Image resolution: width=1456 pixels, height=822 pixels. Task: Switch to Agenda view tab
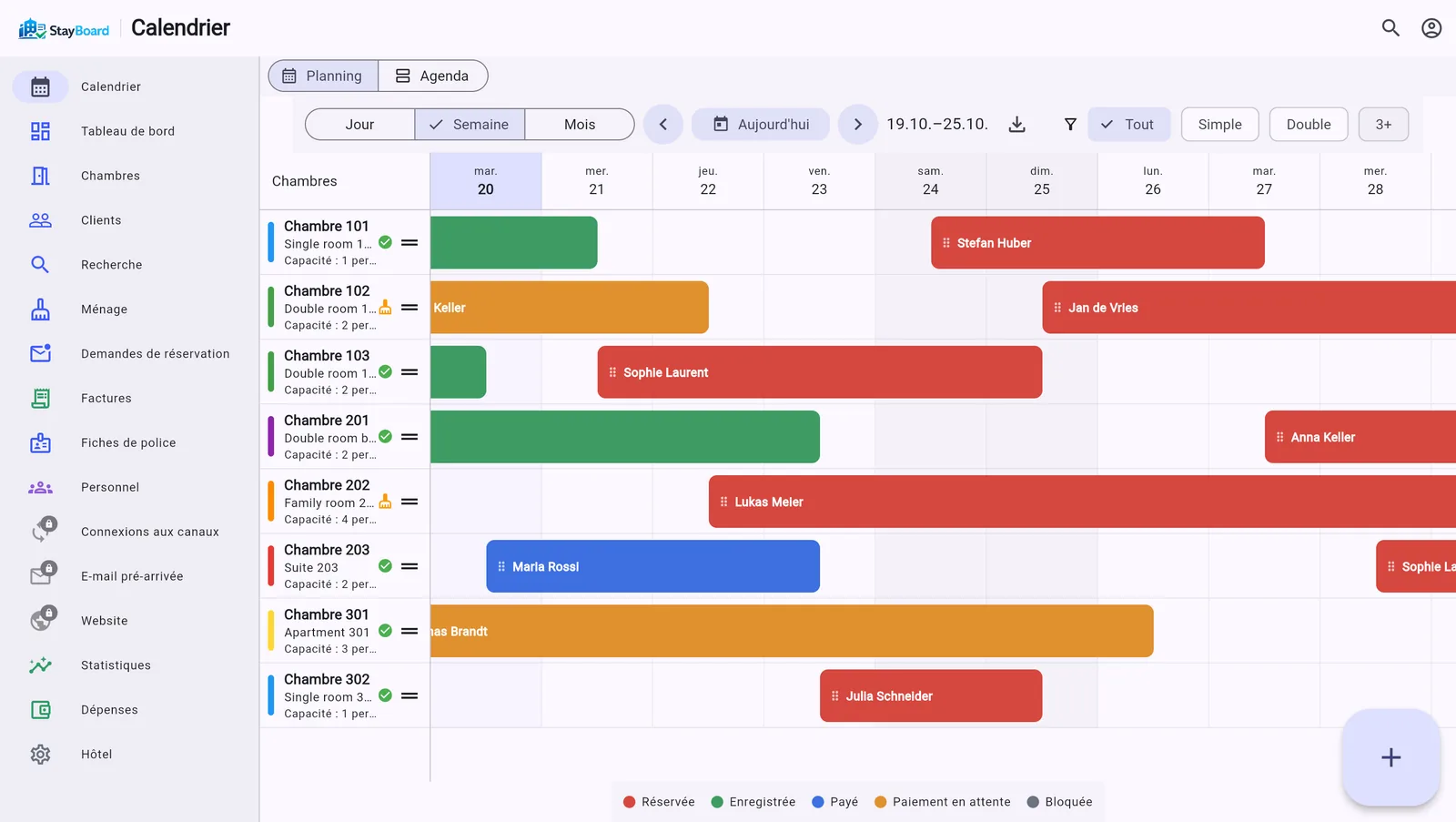pos(432,76)
